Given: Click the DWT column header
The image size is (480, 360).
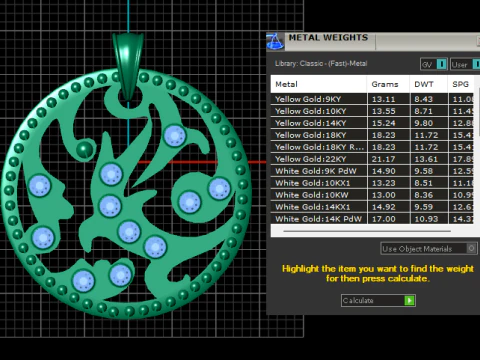Looking at the screenshot, I should point(429,84).
